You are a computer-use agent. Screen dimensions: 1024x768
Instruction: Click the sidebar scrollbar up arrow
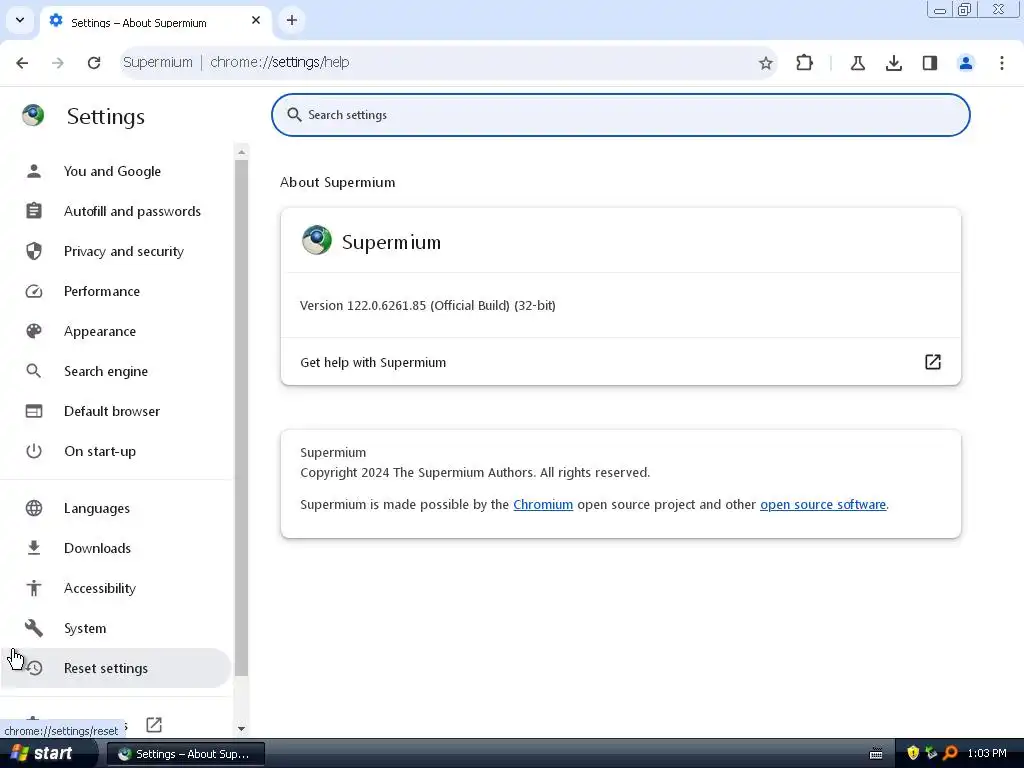pyautogui.click(x=242, y=152)
